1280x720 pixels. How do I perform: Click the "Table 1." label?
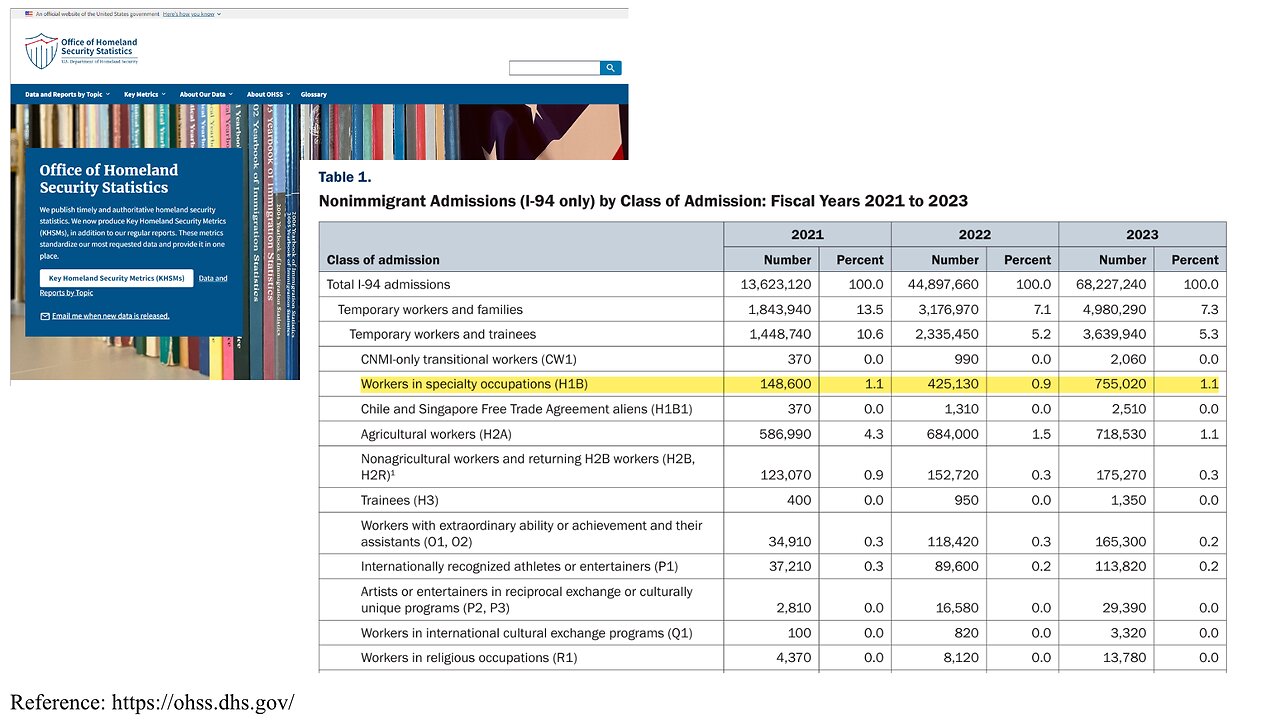click(x=345, y=177)
